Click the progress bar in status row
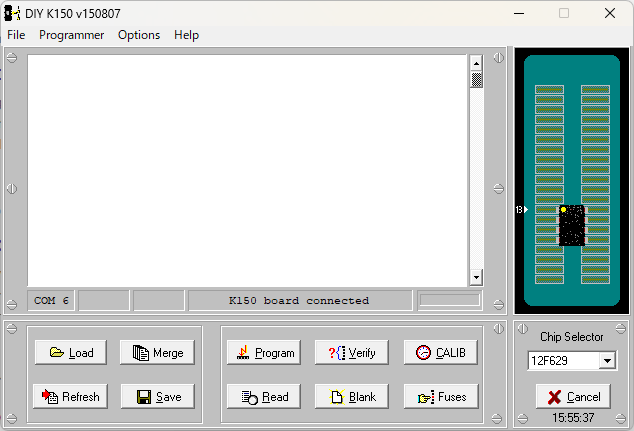Screen dimensions: 634x431 [450, 300]
